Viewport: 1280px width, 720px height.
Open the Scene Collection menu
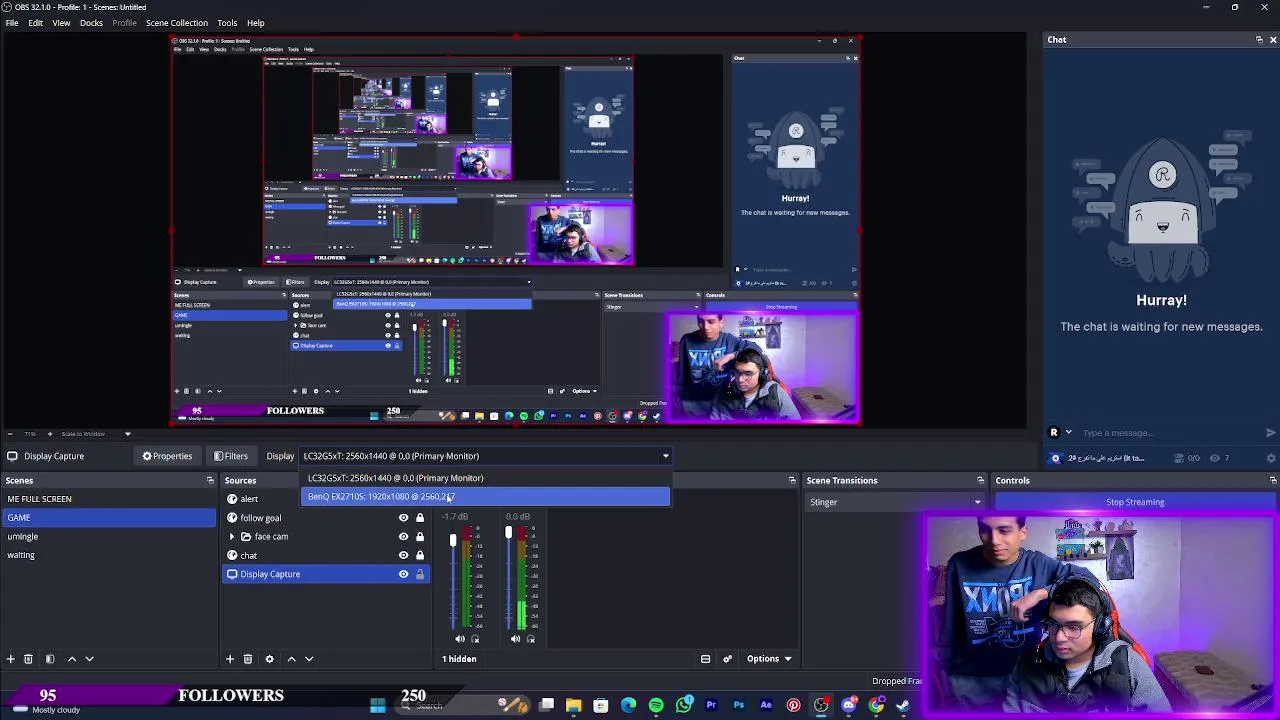177,23
